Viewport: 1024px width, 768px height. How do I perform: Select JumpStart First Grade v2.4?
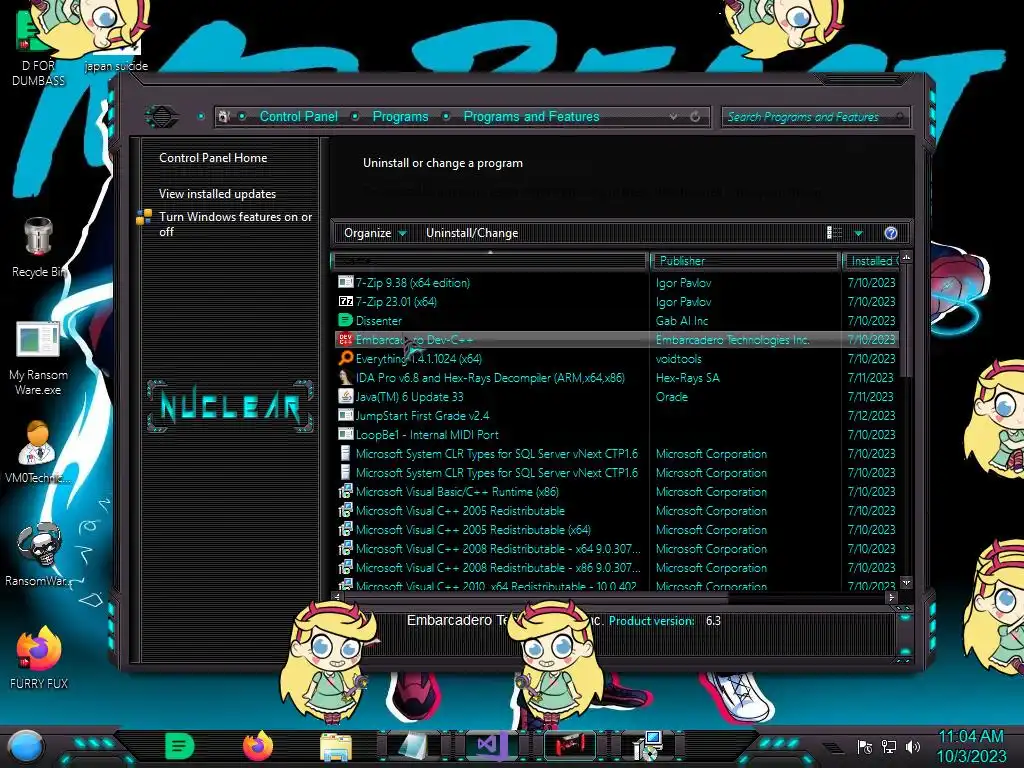pyautogui.click(x=616, y=415)
